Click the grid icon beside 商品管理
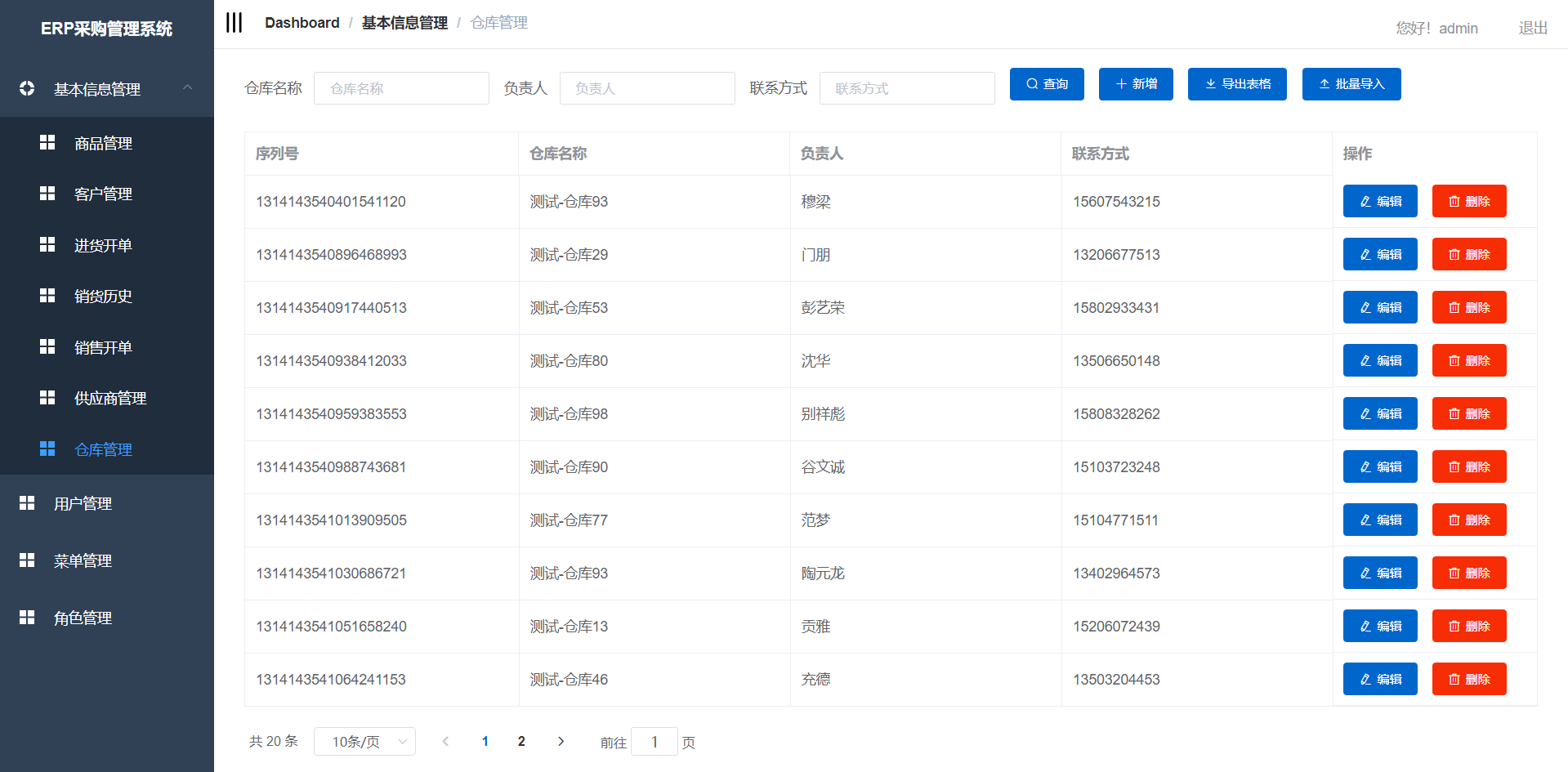 47,142
